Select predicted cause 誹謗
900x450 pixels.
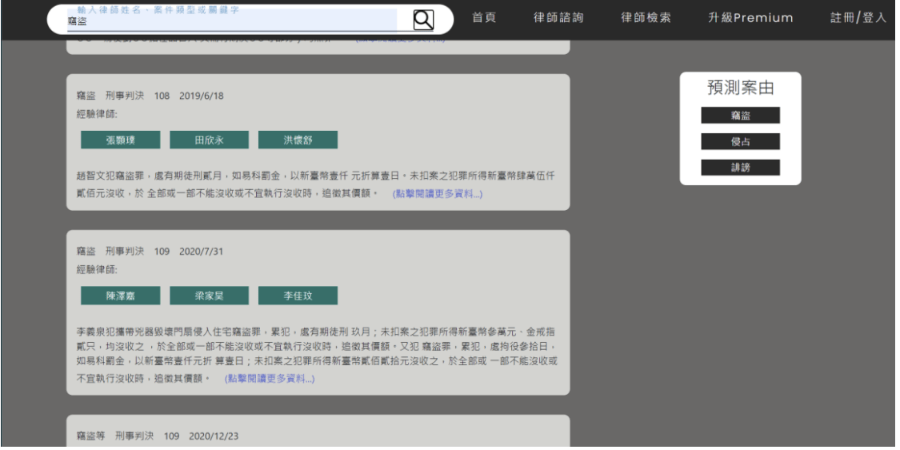point(740,168)
